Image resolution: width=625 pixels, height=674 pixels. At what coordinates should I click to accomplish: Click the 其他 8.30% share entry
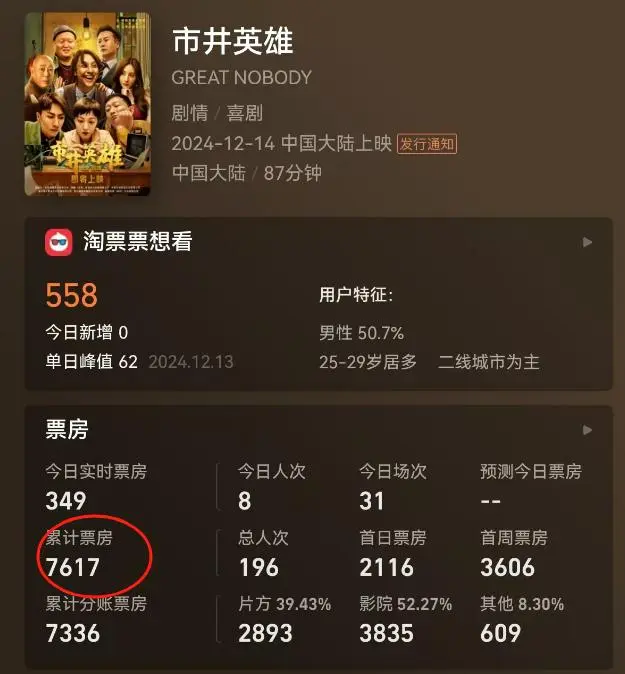522,604
